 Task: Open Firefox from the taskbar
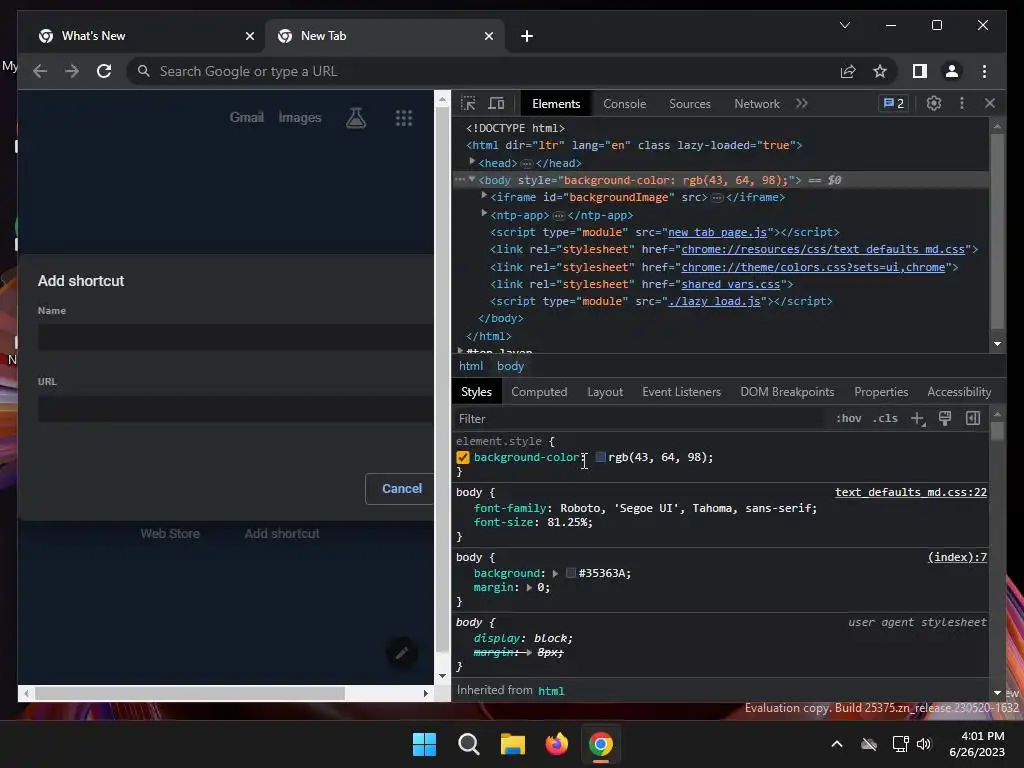point(557,744)
